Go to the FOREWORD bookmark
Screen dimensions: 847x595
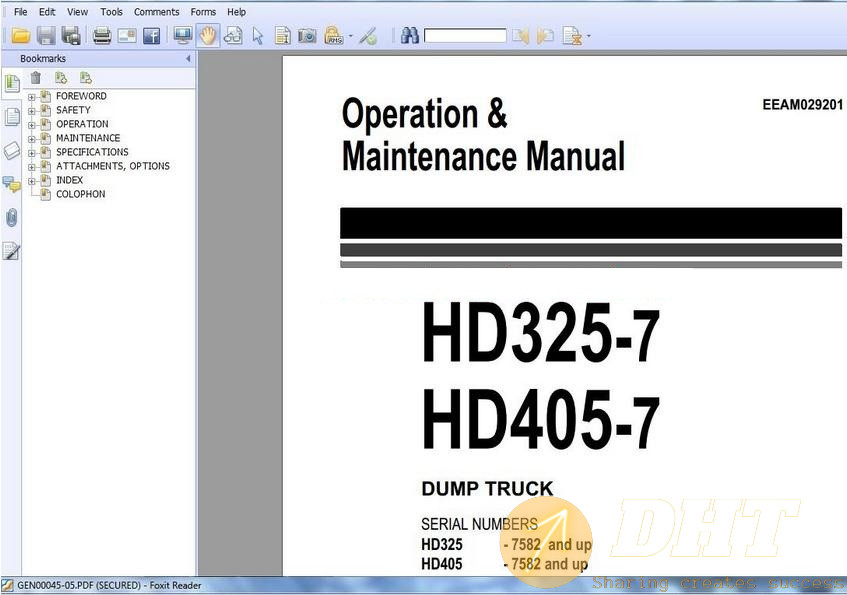[x=82, y=96]
